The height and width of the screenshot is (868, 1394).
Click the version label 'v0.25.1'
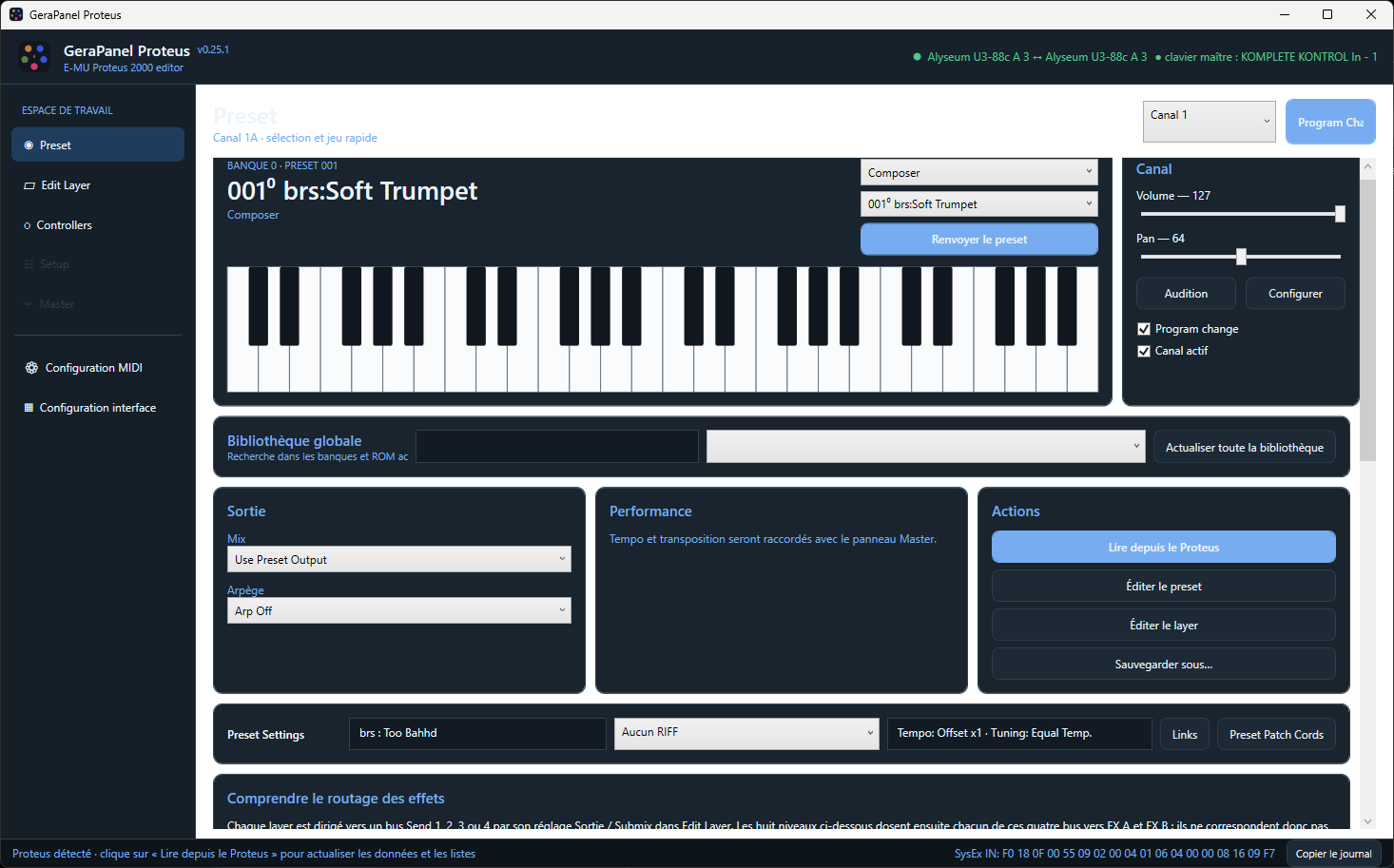click(213, 49)
